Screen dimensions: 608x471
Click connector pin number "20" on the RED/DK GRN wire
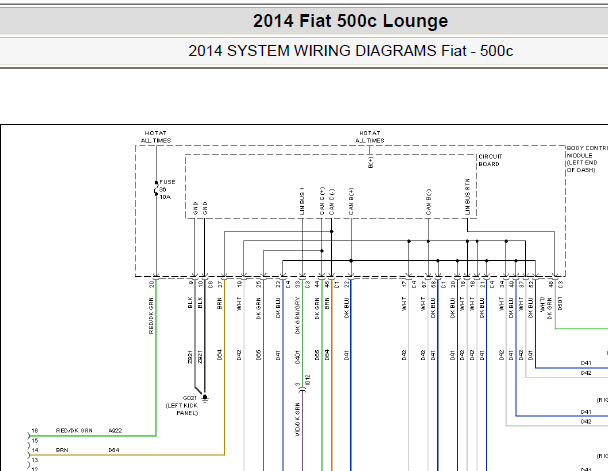pyautogui.click(x=151, y=284)
